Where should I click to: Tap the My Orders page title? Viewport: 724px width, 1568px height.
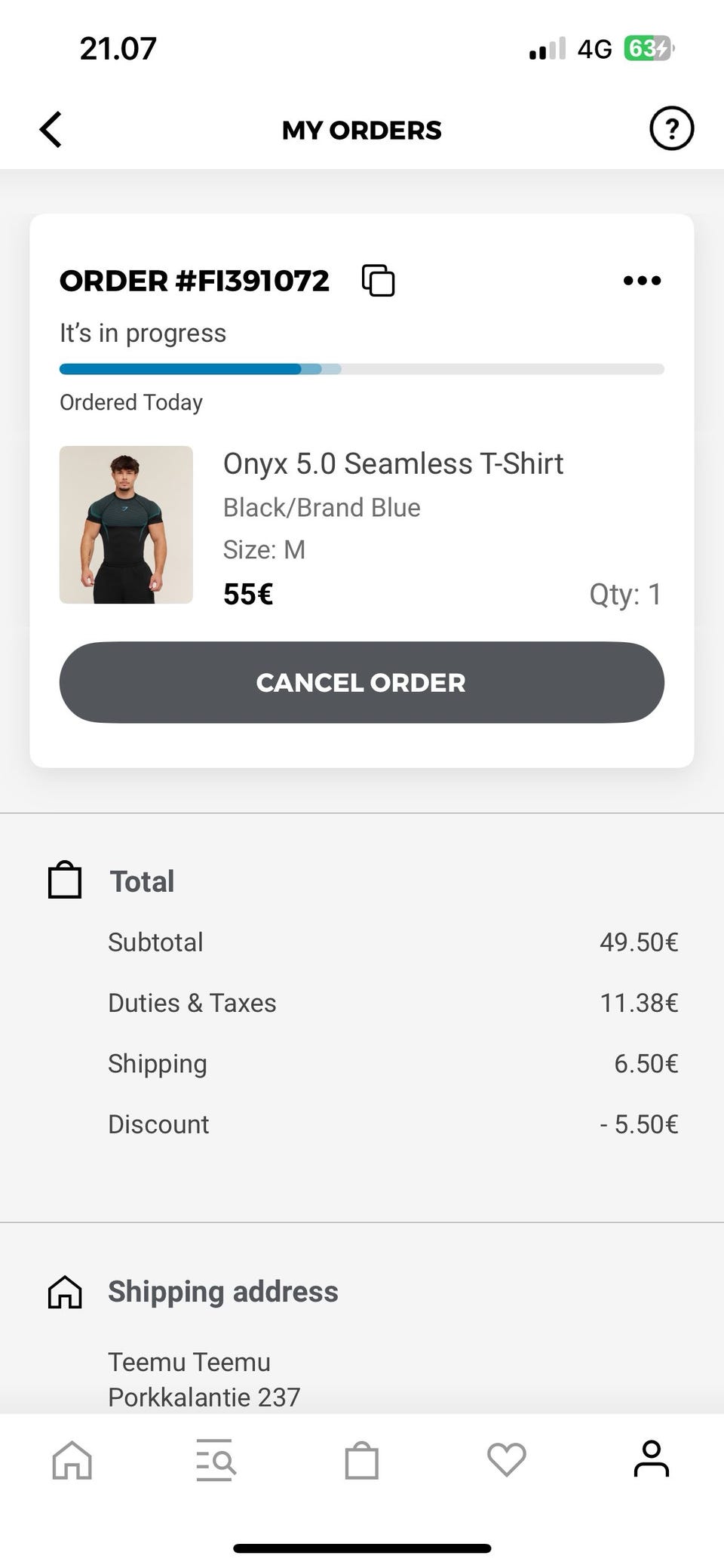pyautogui.click(x=361, y=130)
